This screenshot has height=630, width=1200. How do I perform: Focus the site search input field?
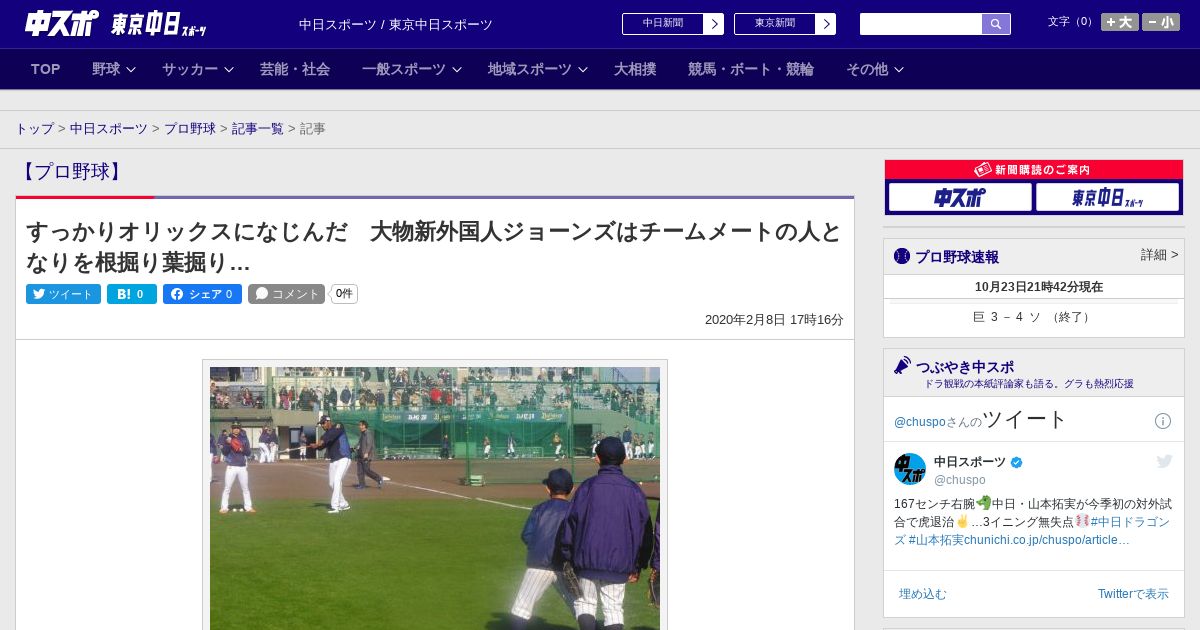click(x=921, y=24)
